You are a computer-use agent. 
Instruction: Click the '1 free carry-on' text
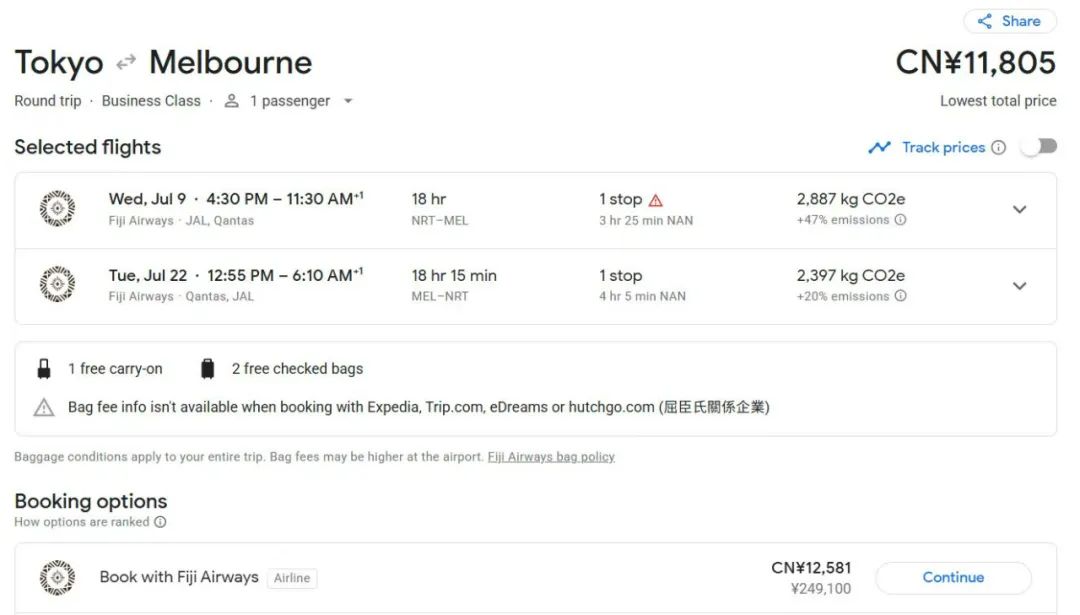click(x=115, y=369)
